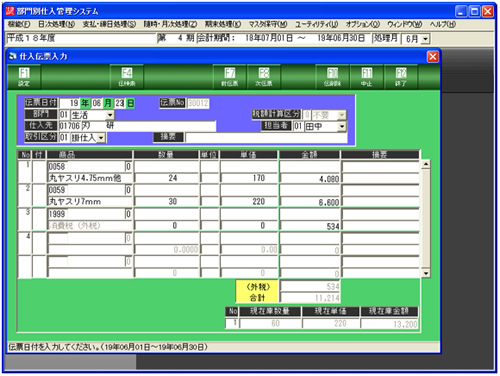The image size is (500, 376).
Task: Open the 日次処理(N) menu
Action: click(x=56, y=24)
